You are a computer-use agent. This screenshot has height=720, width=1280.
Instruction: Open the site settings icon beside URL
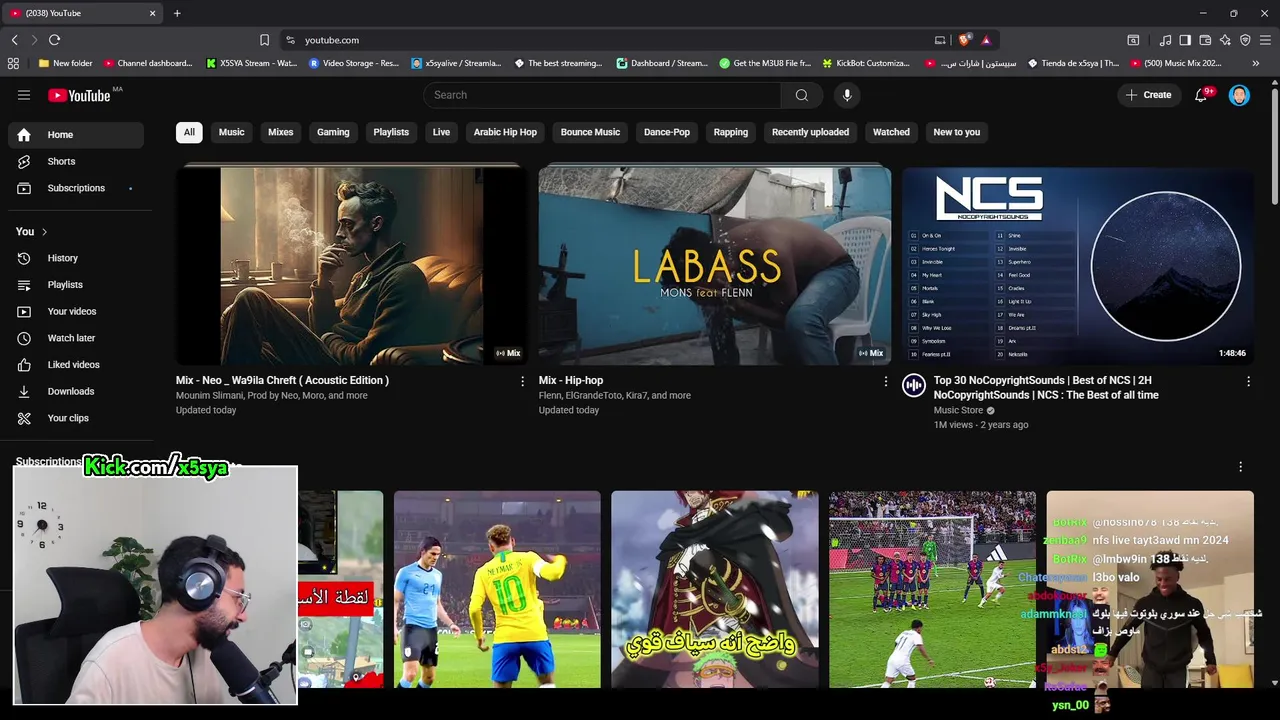[290, 40]
